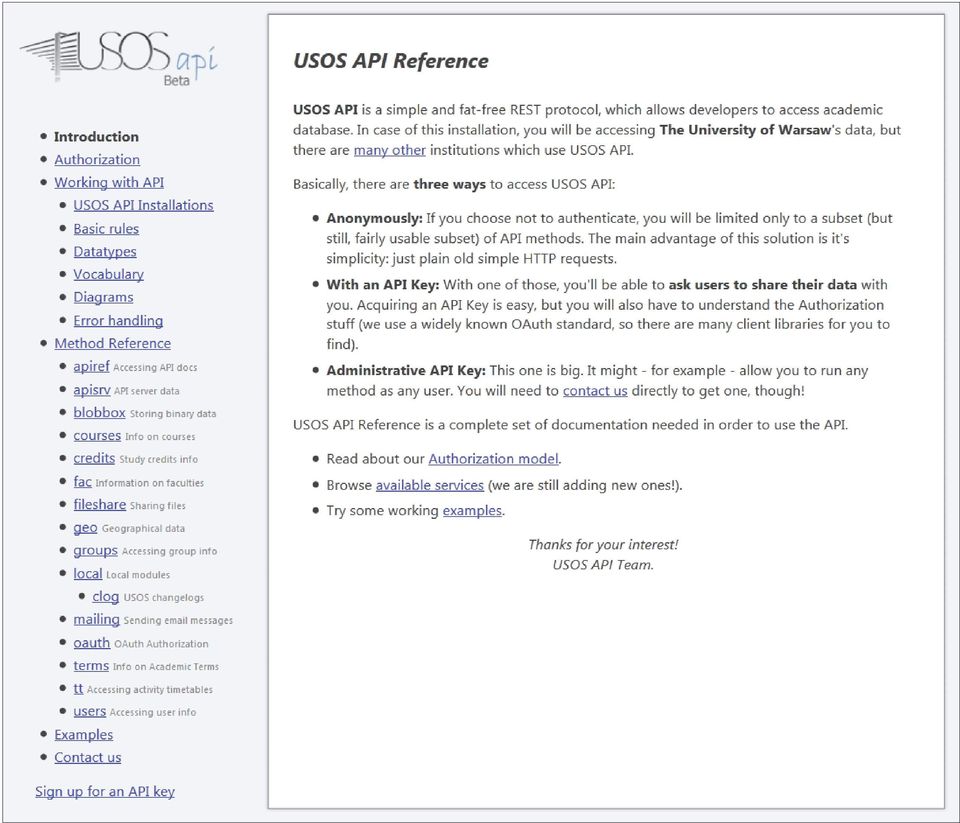The width and height of the screenshot is (960, 823).
Task: Open the credits module docs
Action: tap(94, 458)
